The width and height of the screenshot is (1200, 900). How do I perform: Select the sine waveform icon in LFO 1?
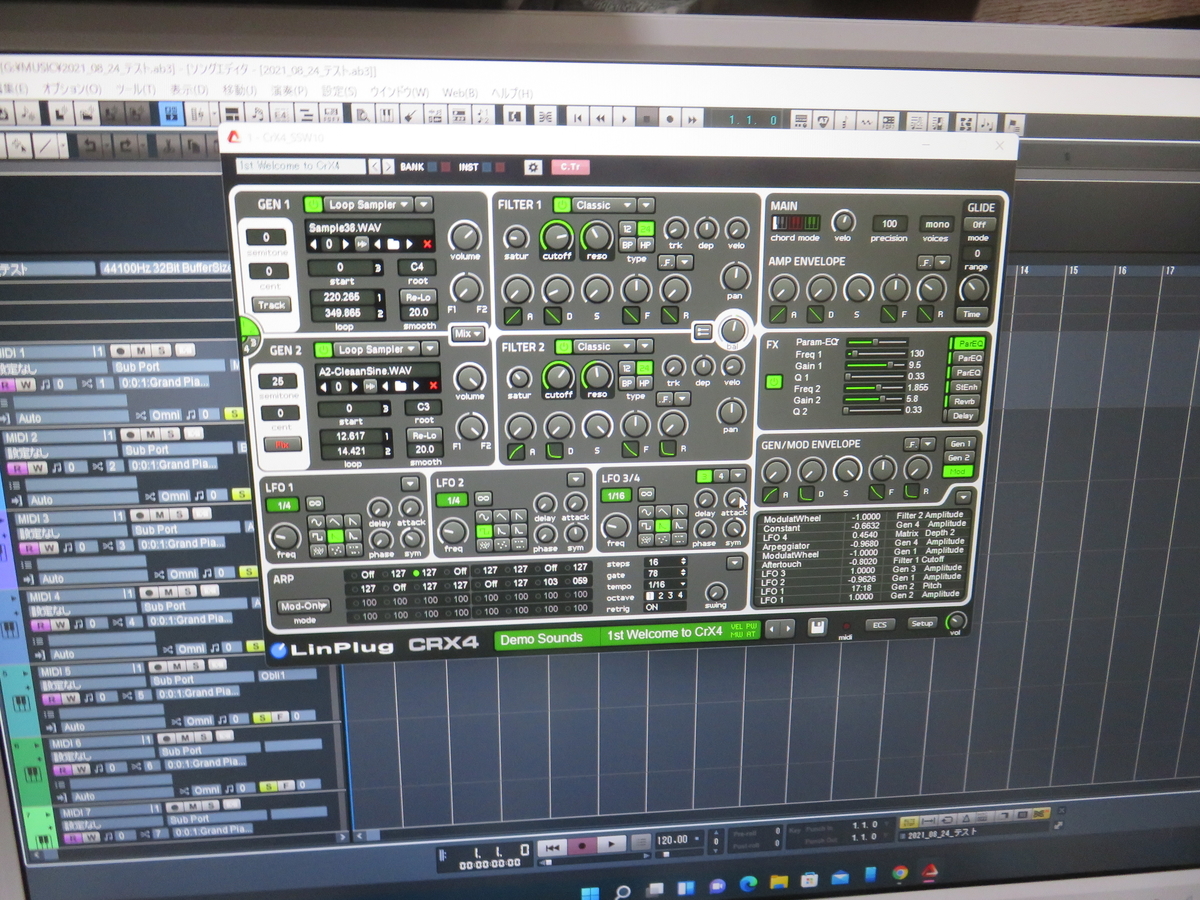tap(316, 521)
